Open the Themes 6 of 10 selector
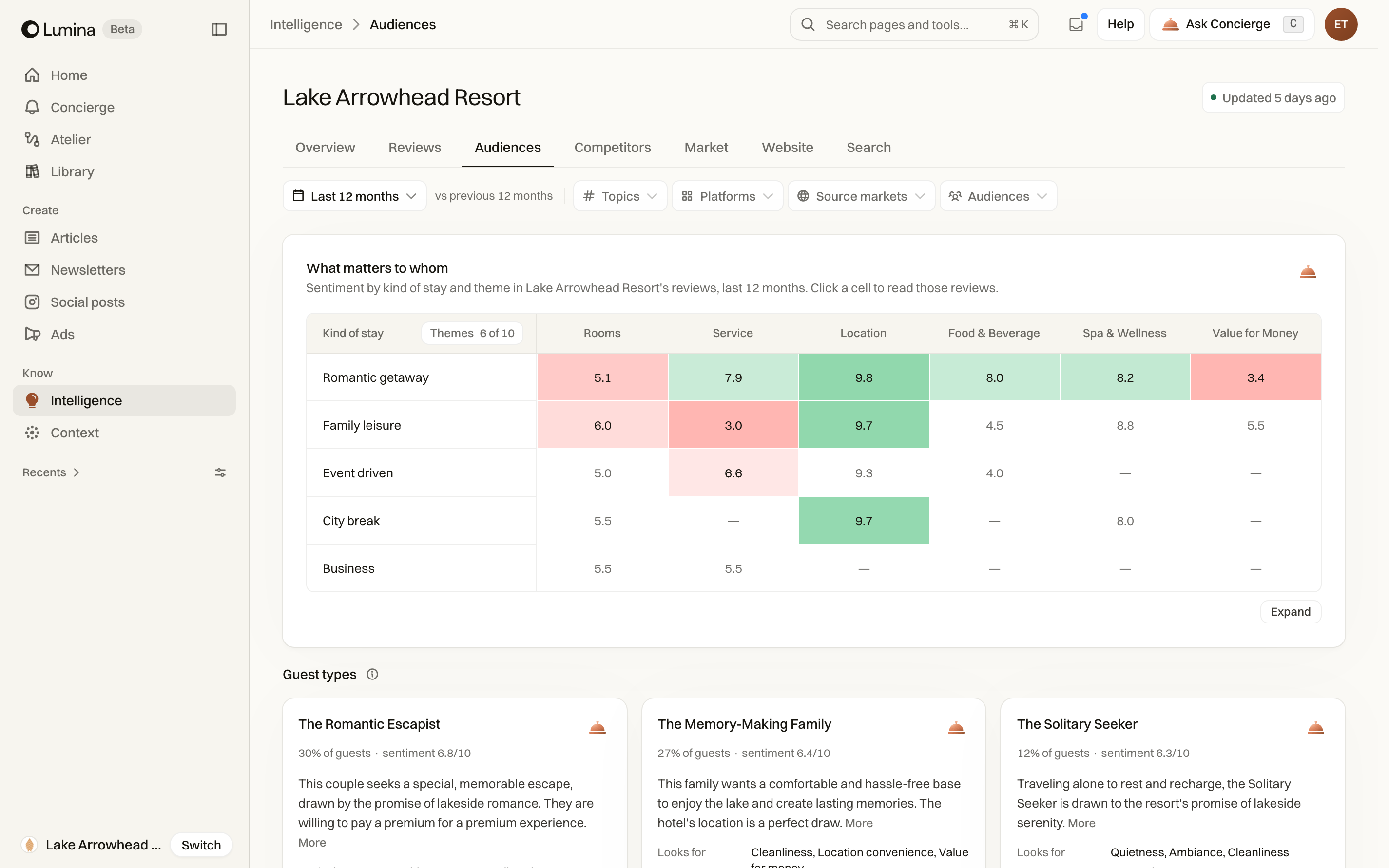 (472, 333)
